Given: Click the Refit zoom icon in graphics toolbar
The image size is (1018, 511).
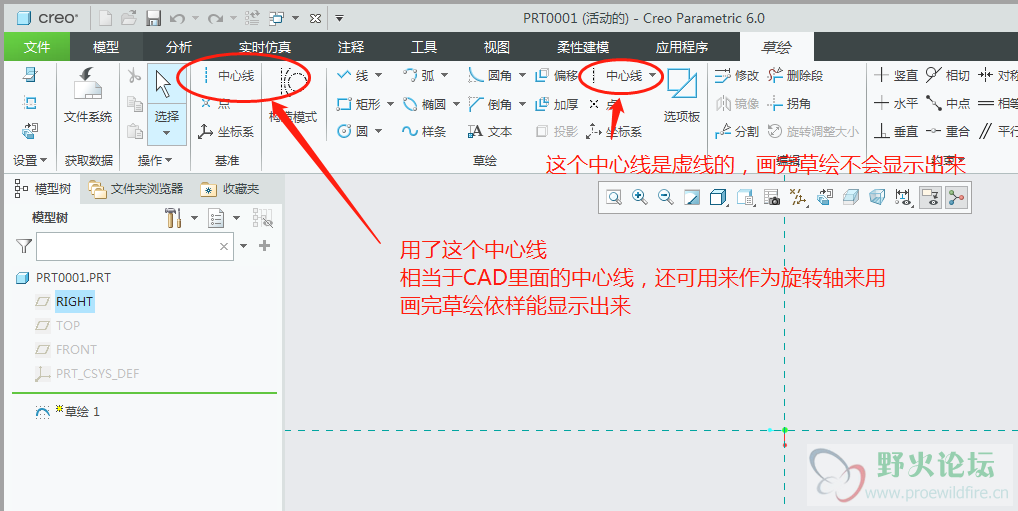Looking at the screenshot, I should click(614, 197).
